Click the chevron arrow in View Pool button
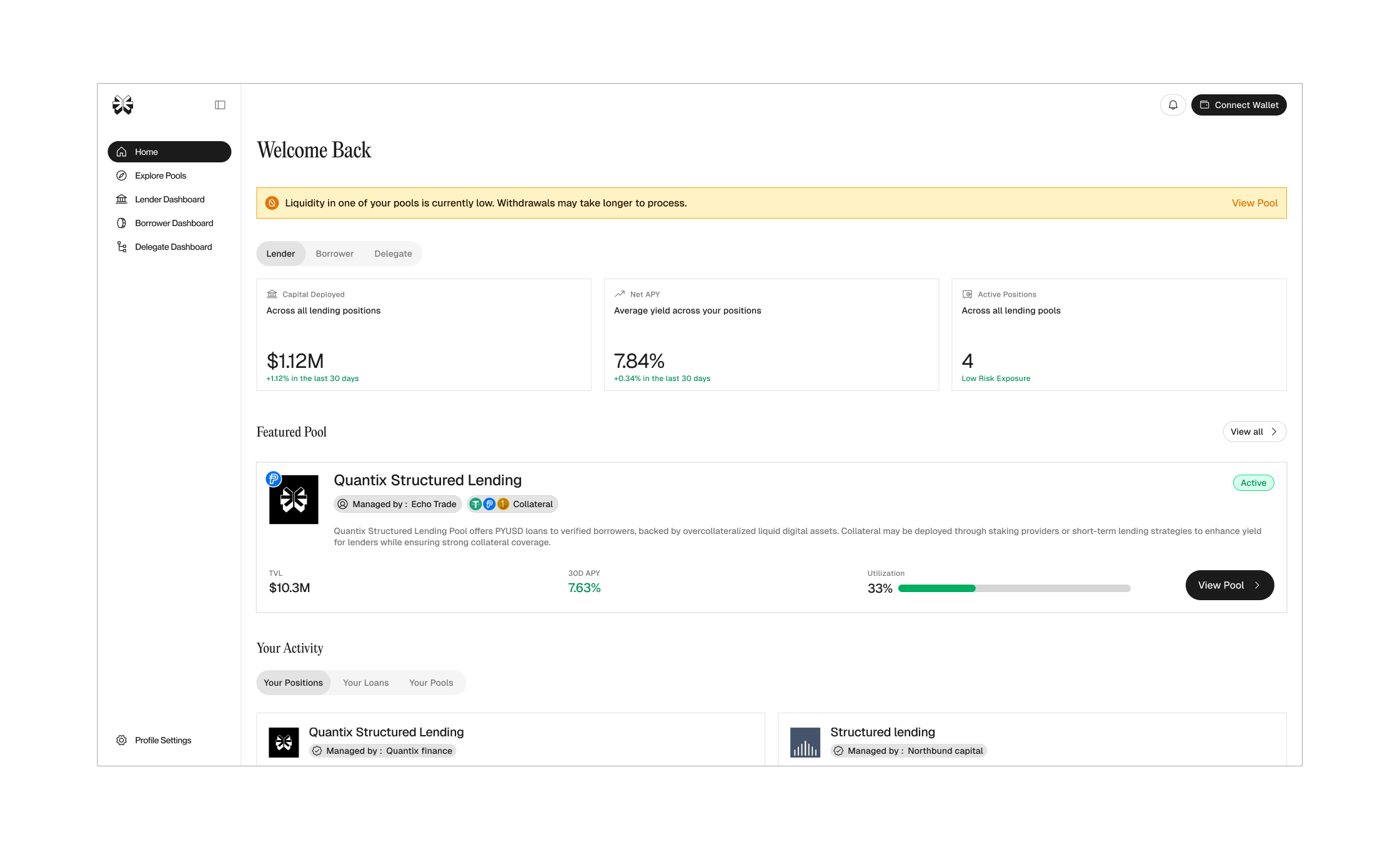Image resolution: width=1400 pixels, height=850 pixels. [1257, 585]
